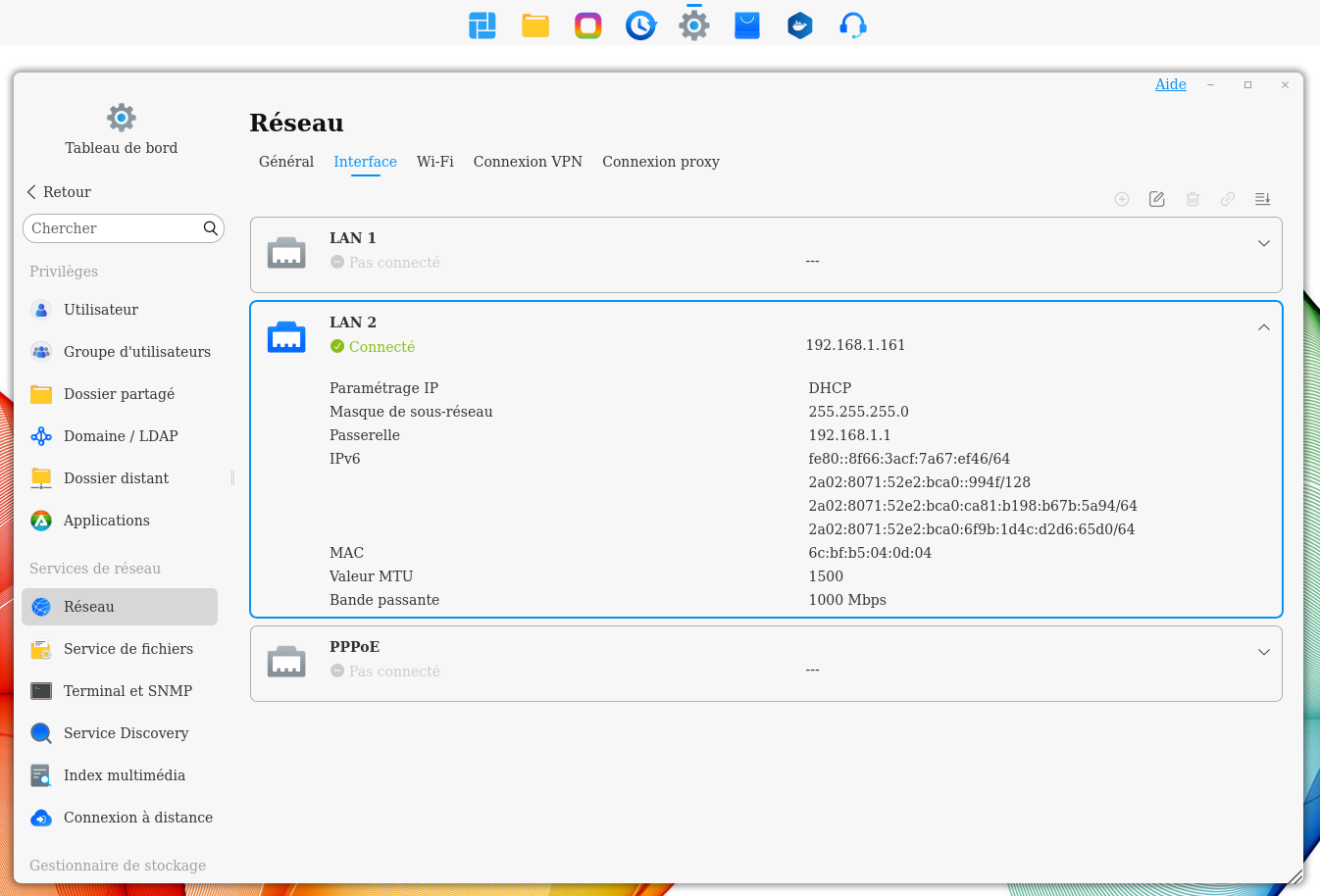Open the backup clock icon in dock
Image resolution: width=1320 pixels, height=896 pixels.
tap(641, 25)
